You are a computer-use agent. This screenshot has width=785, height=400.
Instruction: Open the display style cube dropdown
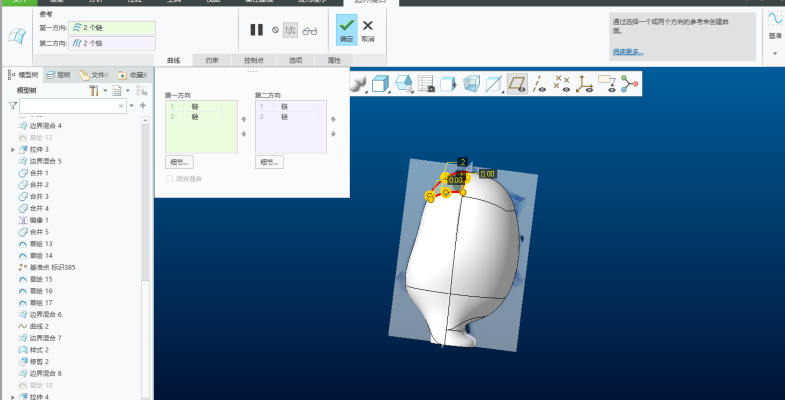[381, 85]
